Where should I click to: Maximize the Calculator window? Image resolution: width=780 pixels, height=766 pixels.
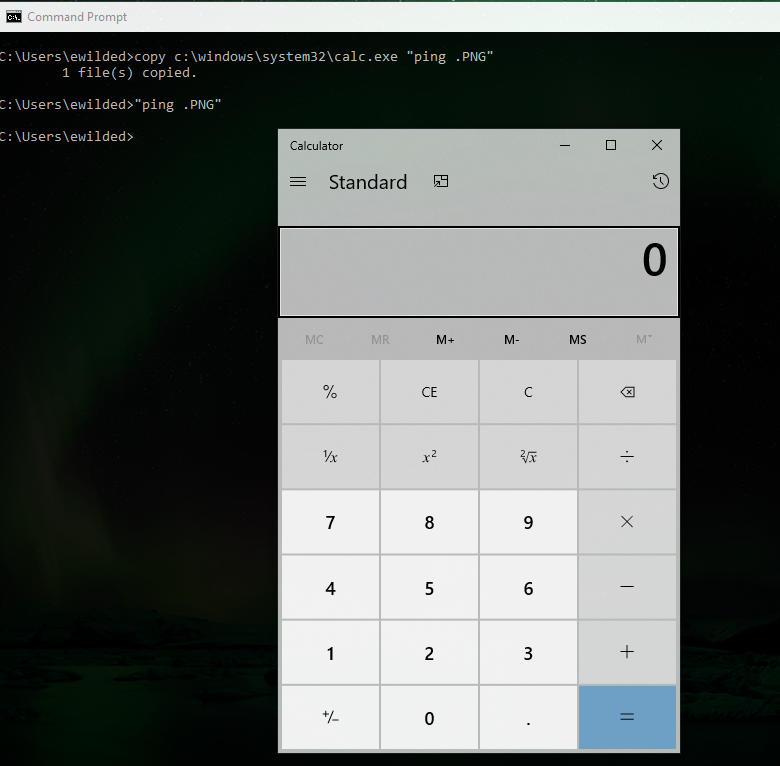611,145
